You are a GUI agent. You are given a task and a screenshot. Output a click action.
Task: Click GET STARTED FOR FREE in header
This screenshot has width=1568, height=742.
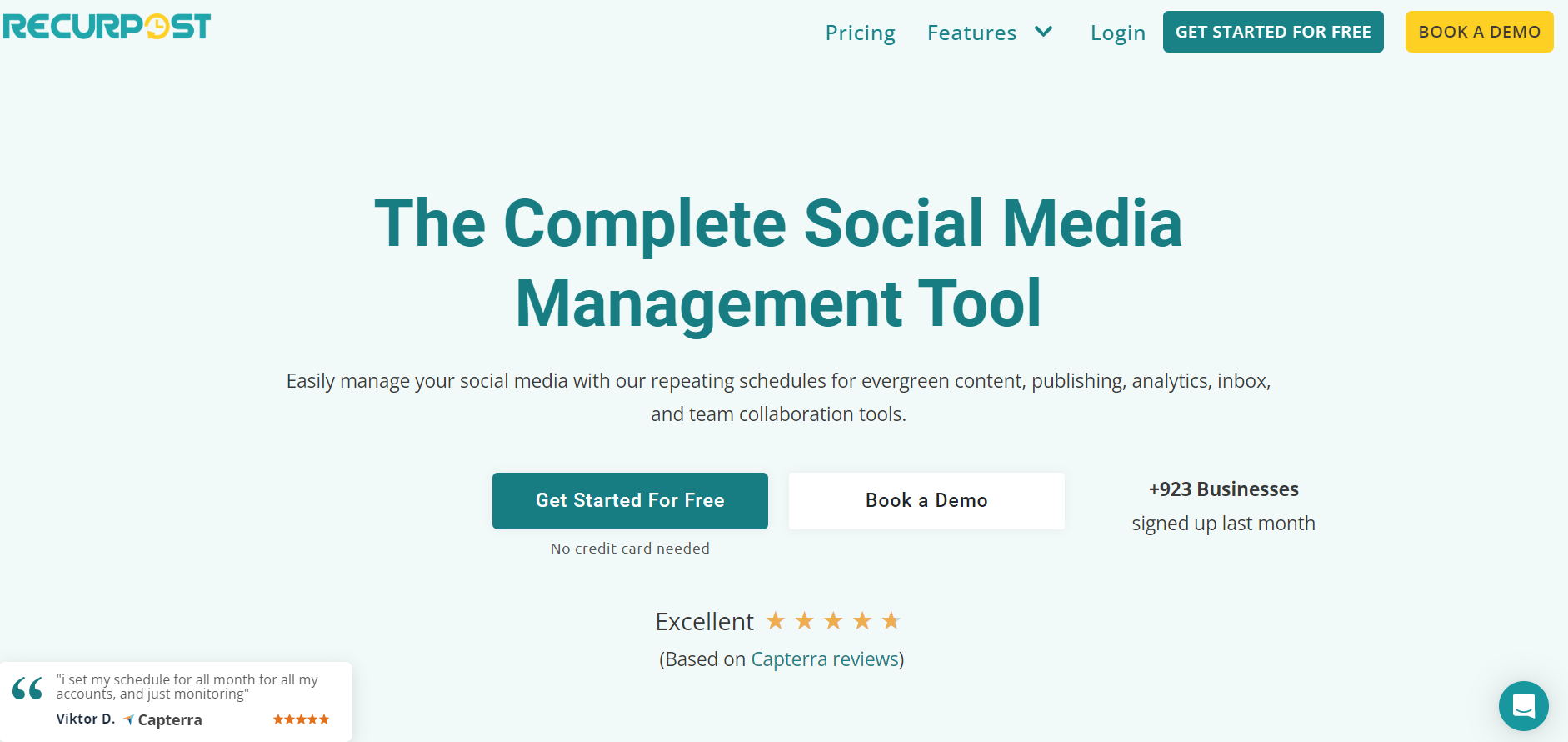click(x=1273, y=32)
